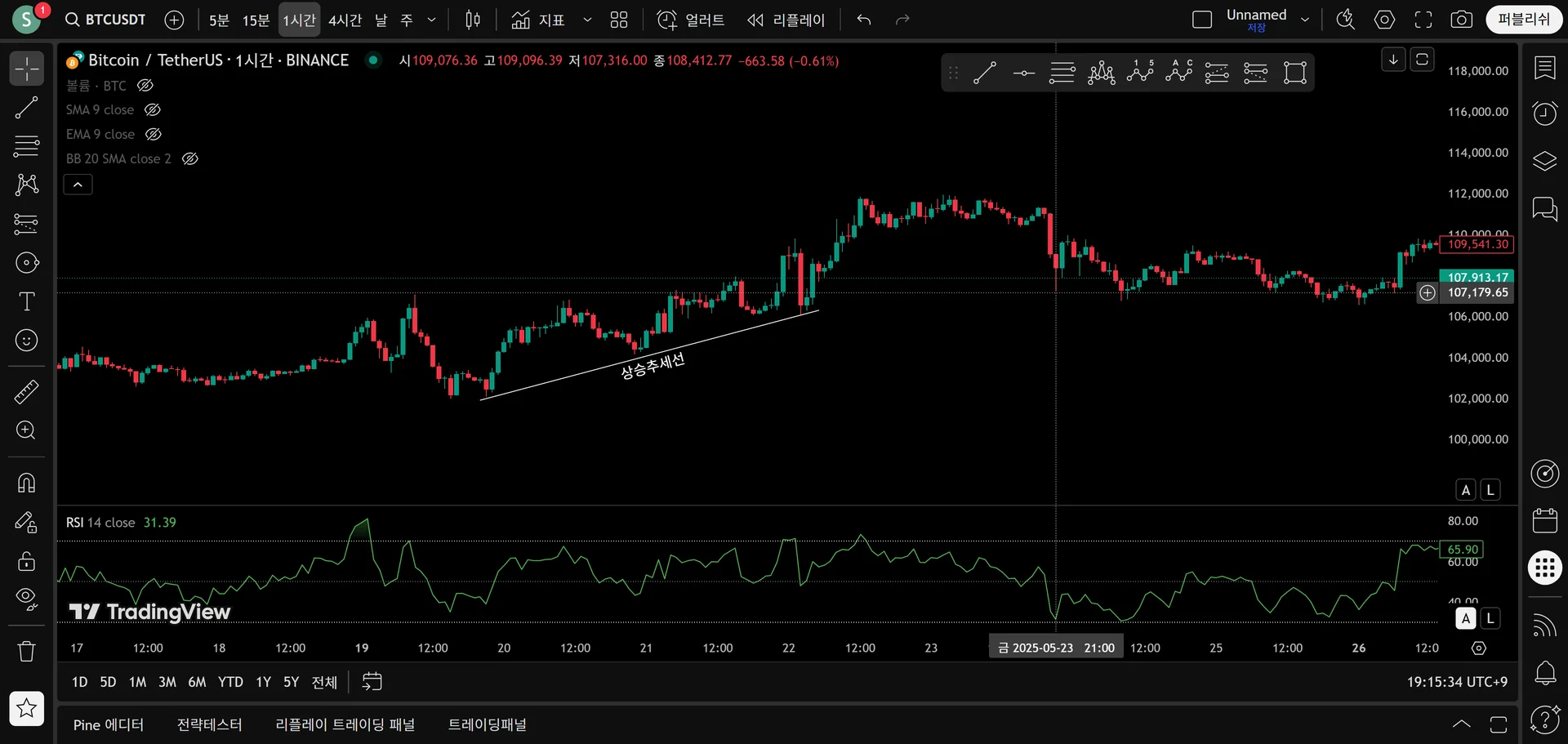Screen dimensions: 1568x744
Task: Show the EMA 9 close indicator
Action: pos(153,134)
